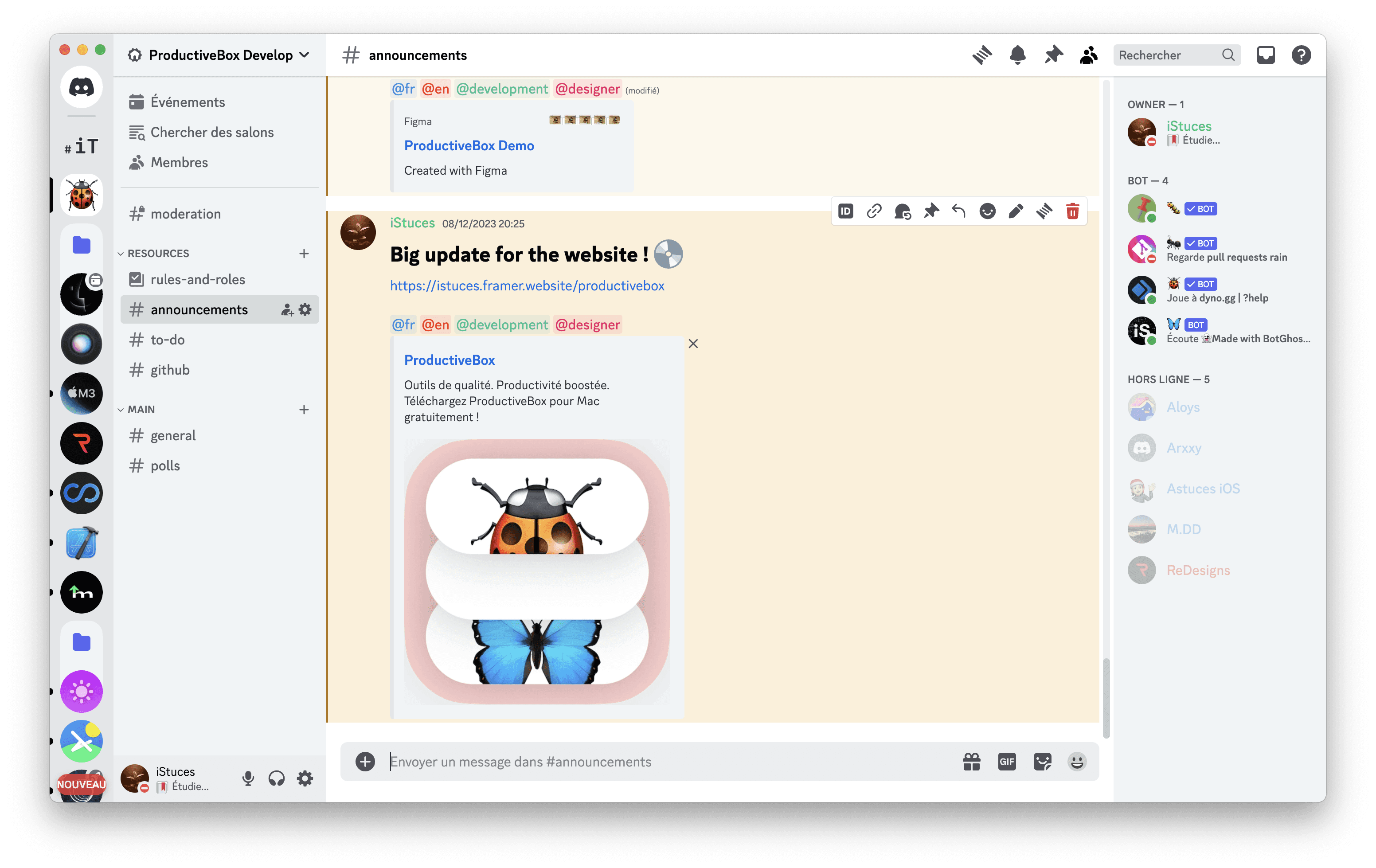Add reaction to the message
1376x868 pixels.
[987, 211]
